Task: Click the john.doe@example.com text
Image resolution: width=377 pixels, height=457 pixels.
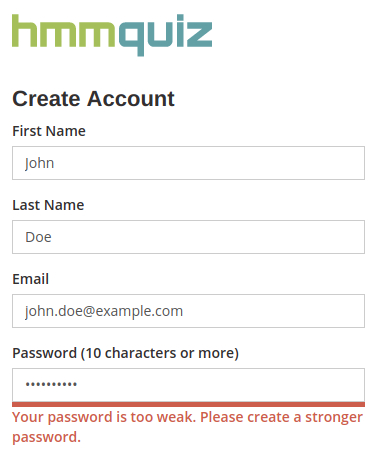Action: pos(104,311)
